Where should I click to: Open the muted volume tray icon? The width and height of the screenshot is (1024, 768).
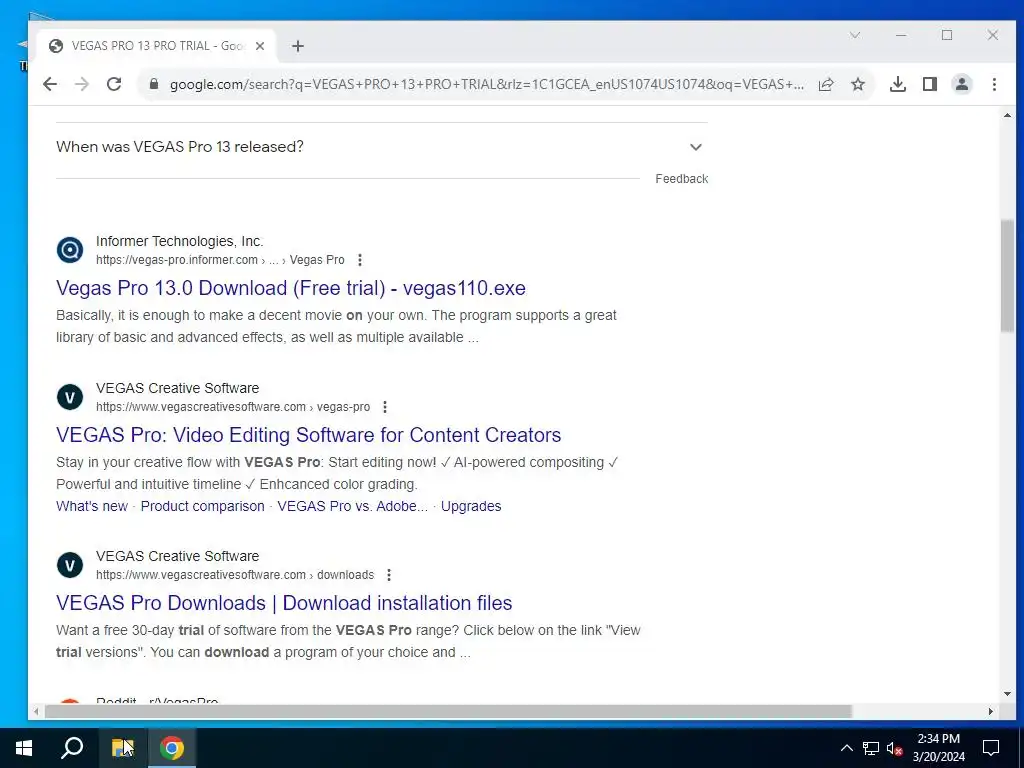[x=894, y=748]
